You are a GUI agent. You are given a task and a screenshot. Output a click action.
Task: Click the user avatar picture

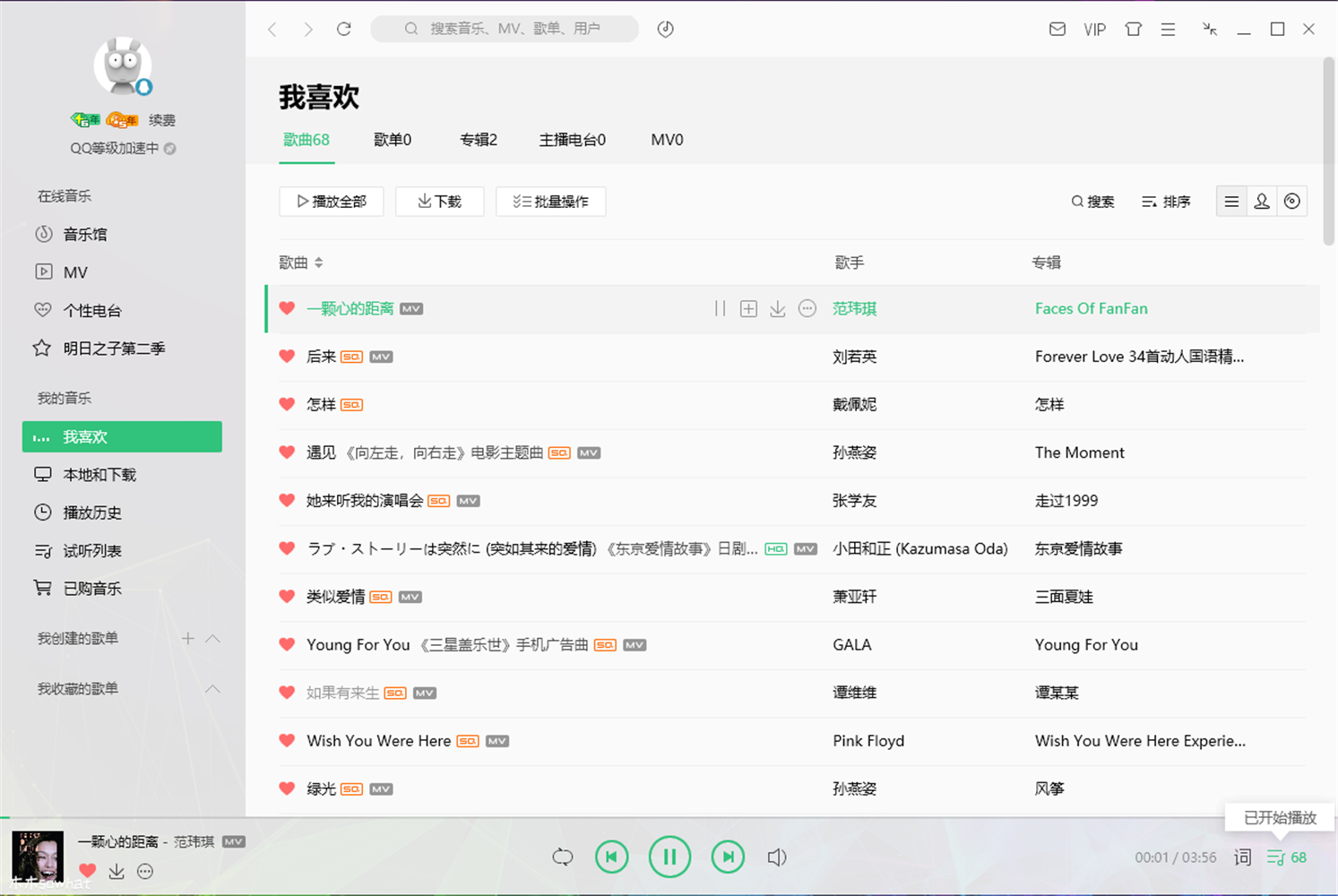[x=123, y=66]
